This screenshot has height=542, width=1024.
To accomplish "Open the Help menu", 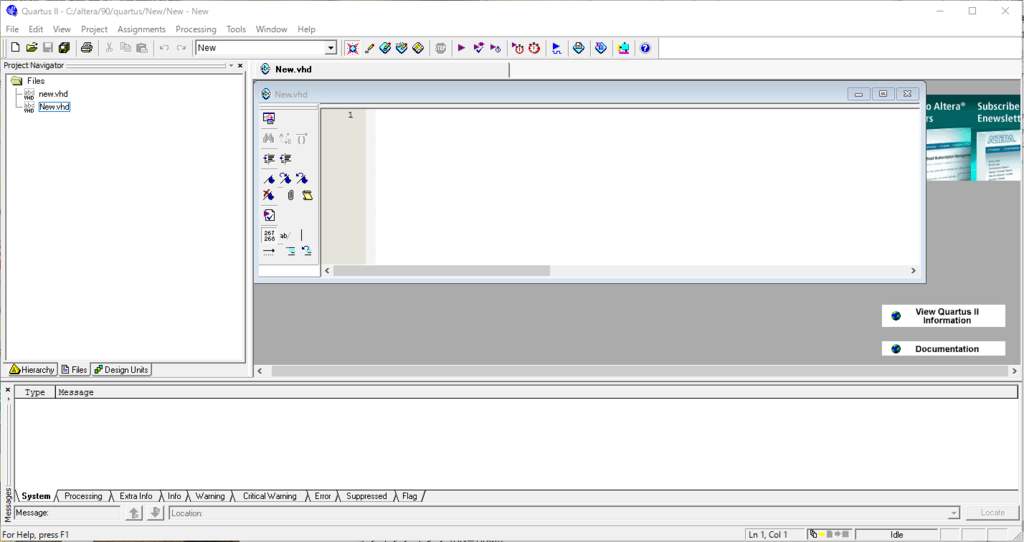I will (306, 29).
